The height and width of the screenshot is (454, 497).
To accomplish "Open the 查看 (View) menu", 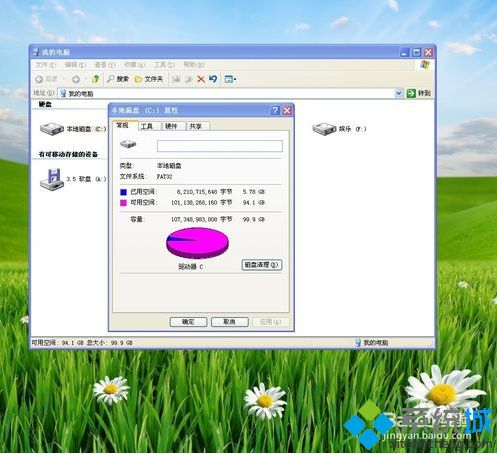I will pos(105,64).
